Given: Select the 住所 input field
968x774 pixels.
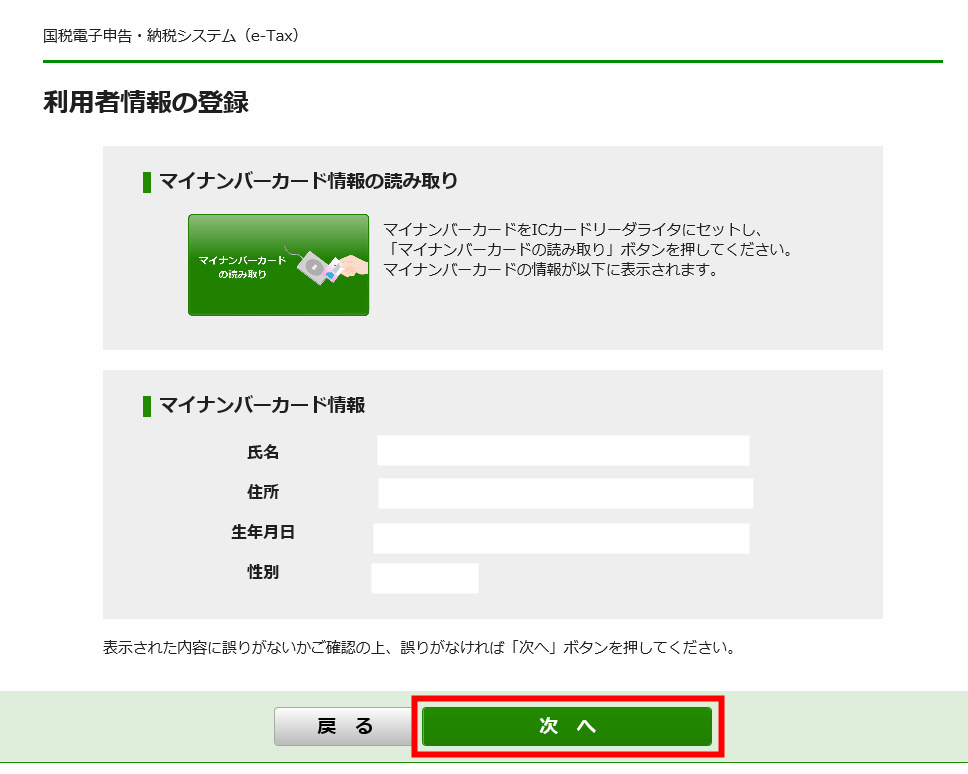Looking at the screenshot, I should (565, 493).
